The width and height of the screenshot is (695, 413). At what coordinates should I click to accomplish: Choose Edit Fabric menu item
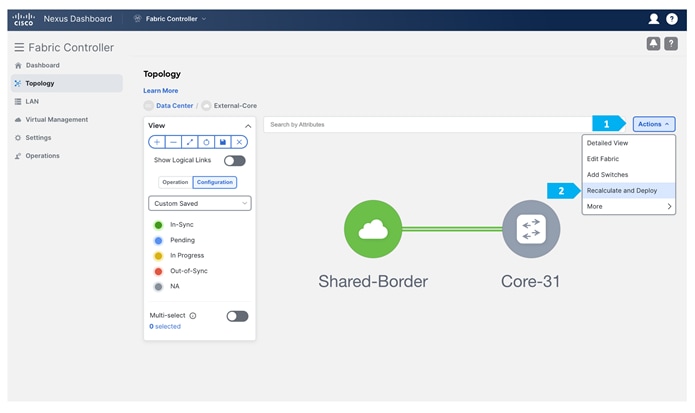pos(629,159)
